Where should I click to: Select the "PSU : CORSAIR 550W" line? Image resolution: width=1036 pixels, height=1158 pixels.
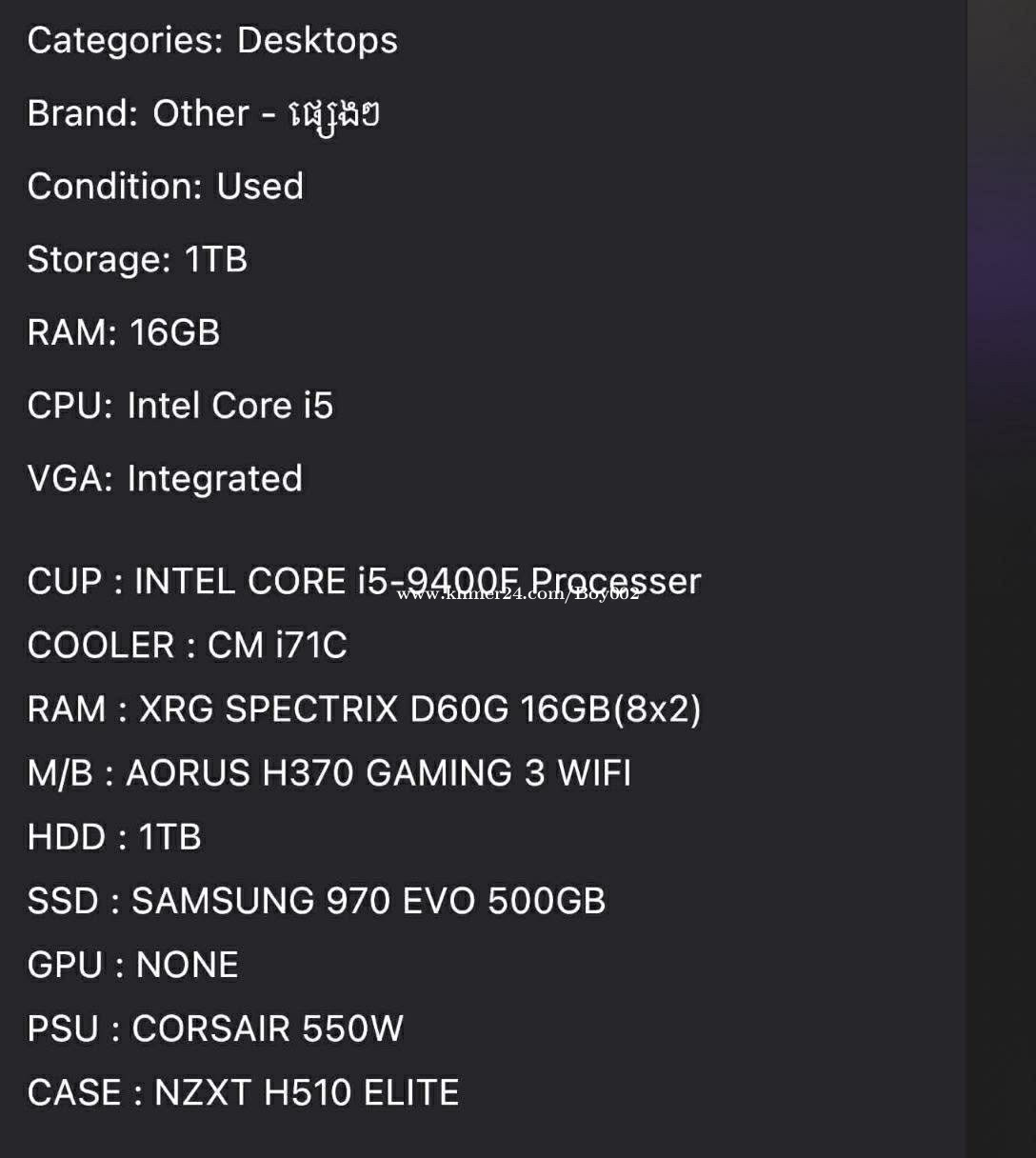pos(215,1028)
